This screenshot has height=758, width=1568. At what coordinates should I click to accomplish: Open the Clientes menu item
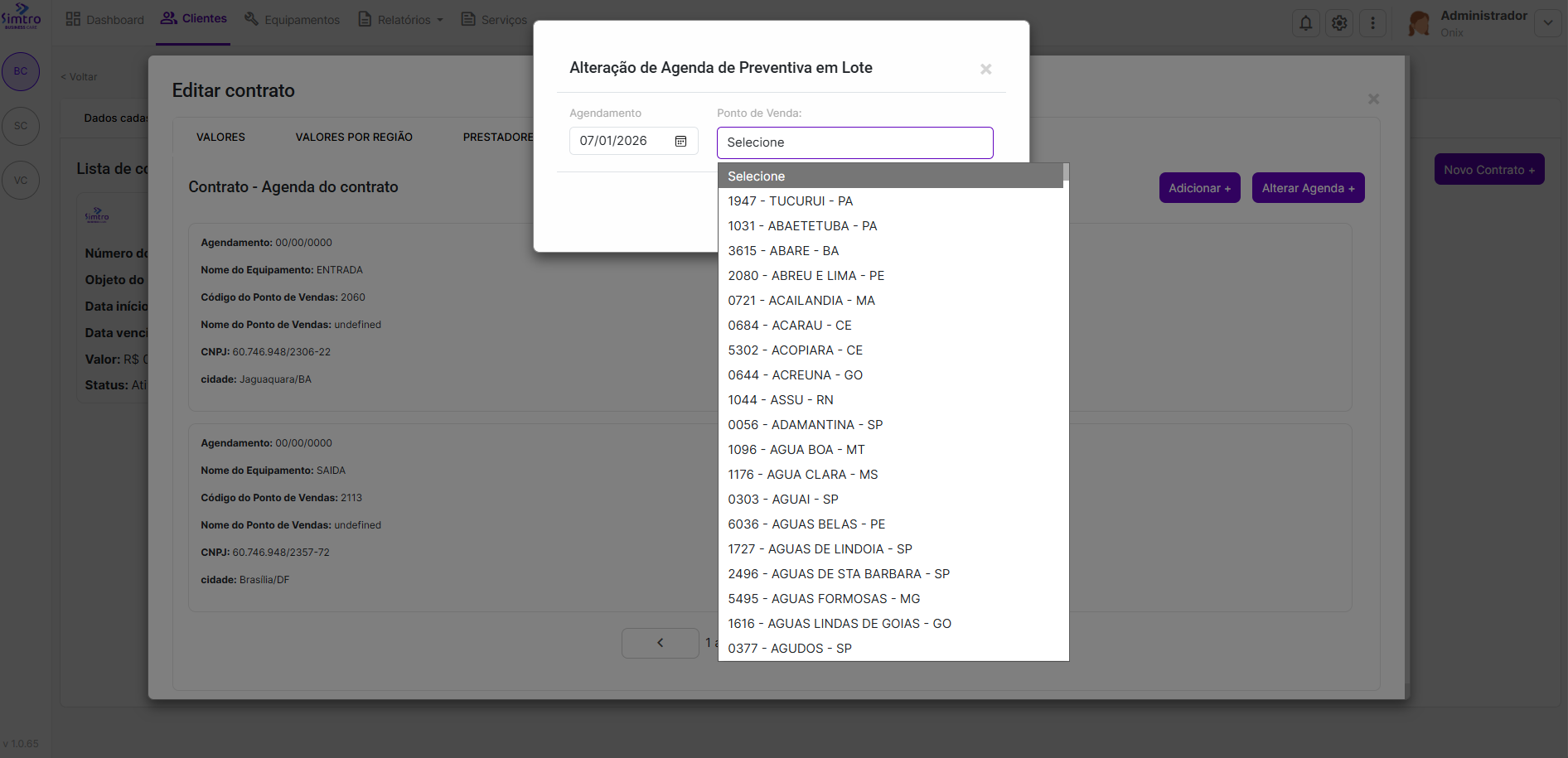194,19
